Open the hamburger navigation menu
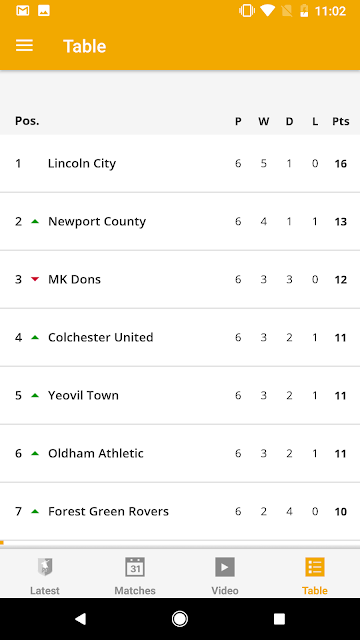Viewport: 360px width, 640px height. click(x=24, y=45)
